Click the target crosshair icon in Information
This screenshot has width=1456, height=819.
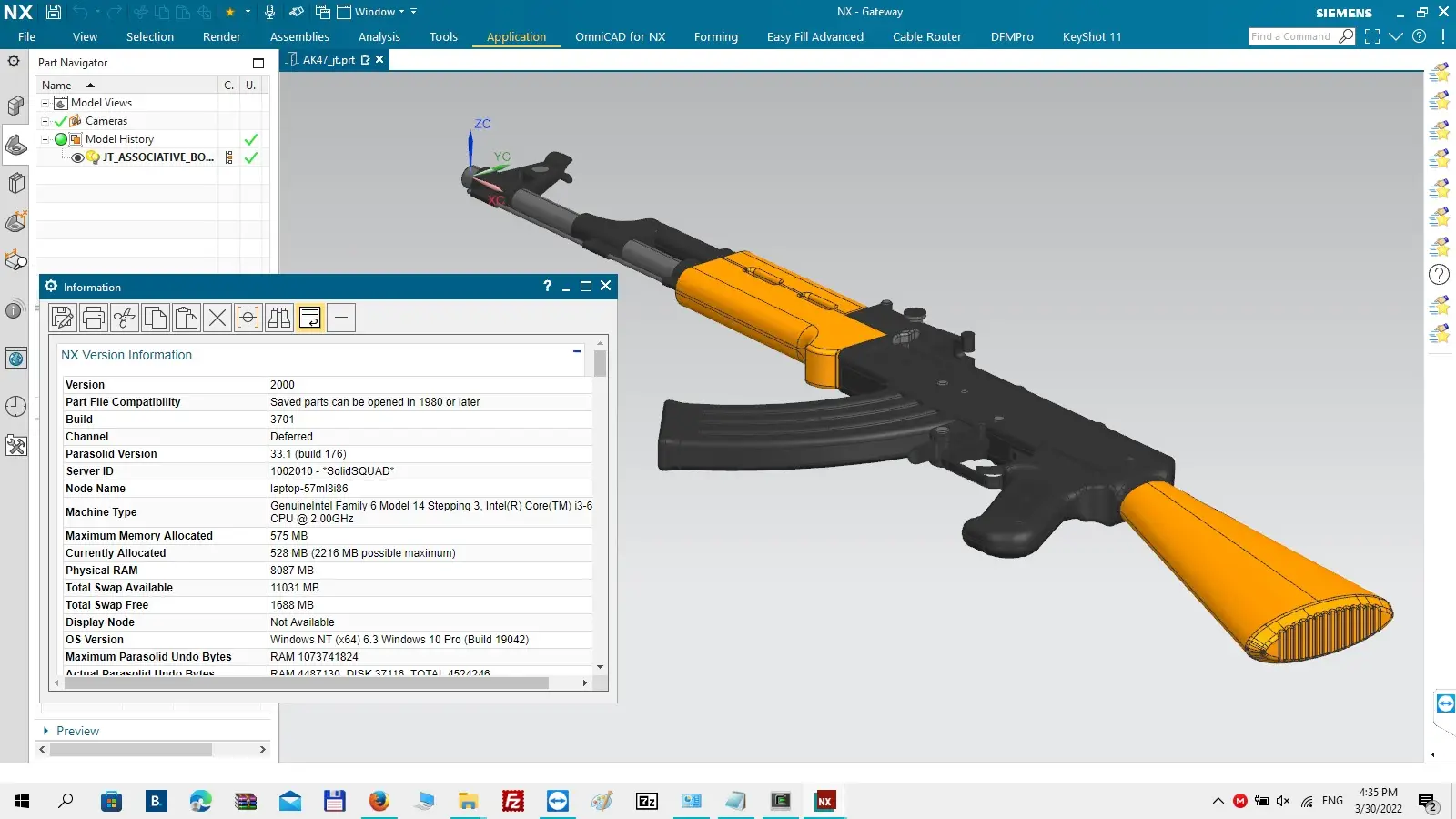pos(248,318)
